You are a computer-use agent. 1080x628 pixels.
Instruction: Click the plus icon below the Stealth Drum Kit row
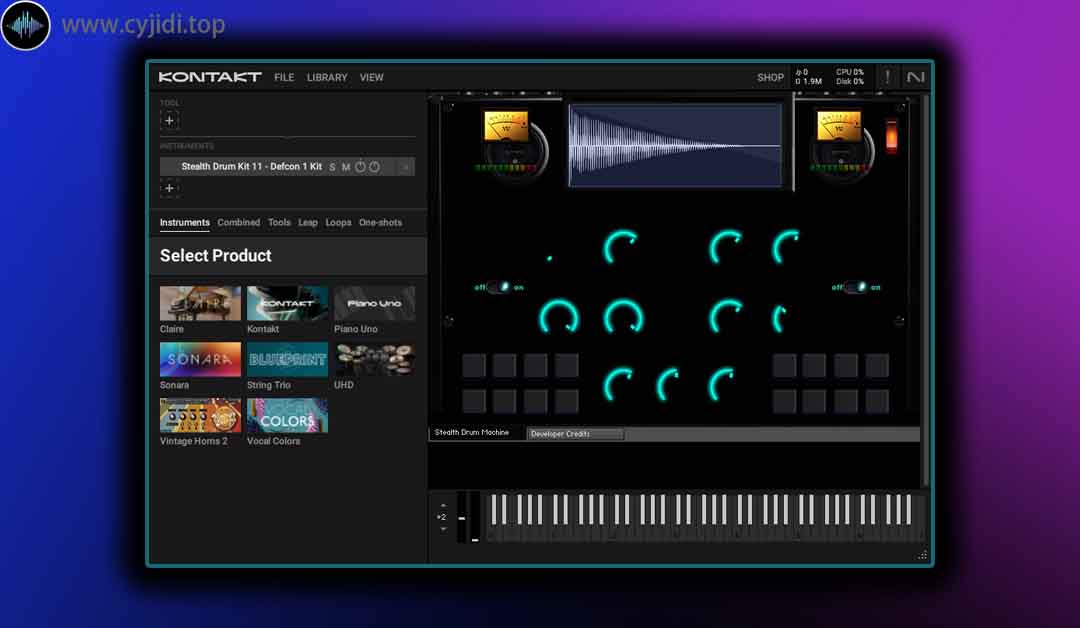click(x=169, y=188)
